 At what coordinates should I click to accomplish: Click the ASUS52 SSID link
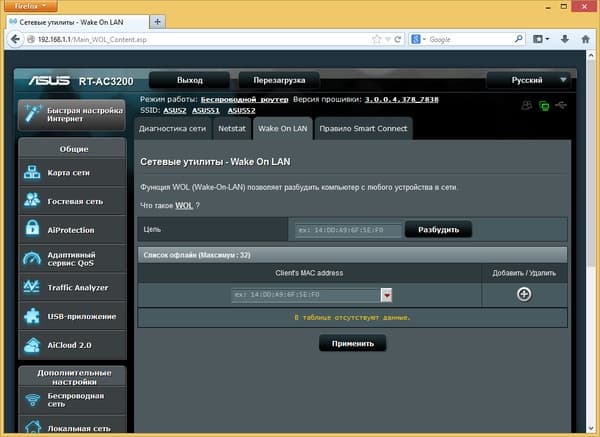(241, 110)
